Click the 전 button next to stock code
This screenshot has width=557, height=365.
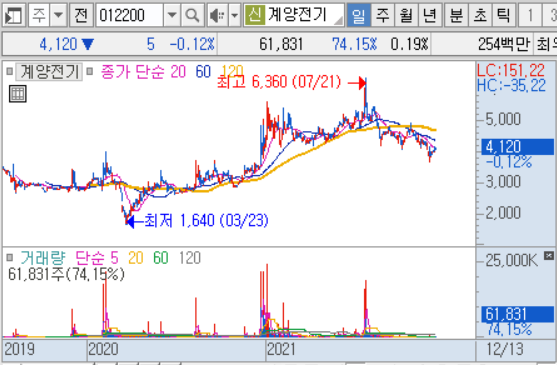pyautogui.click(x=81, y=15)
